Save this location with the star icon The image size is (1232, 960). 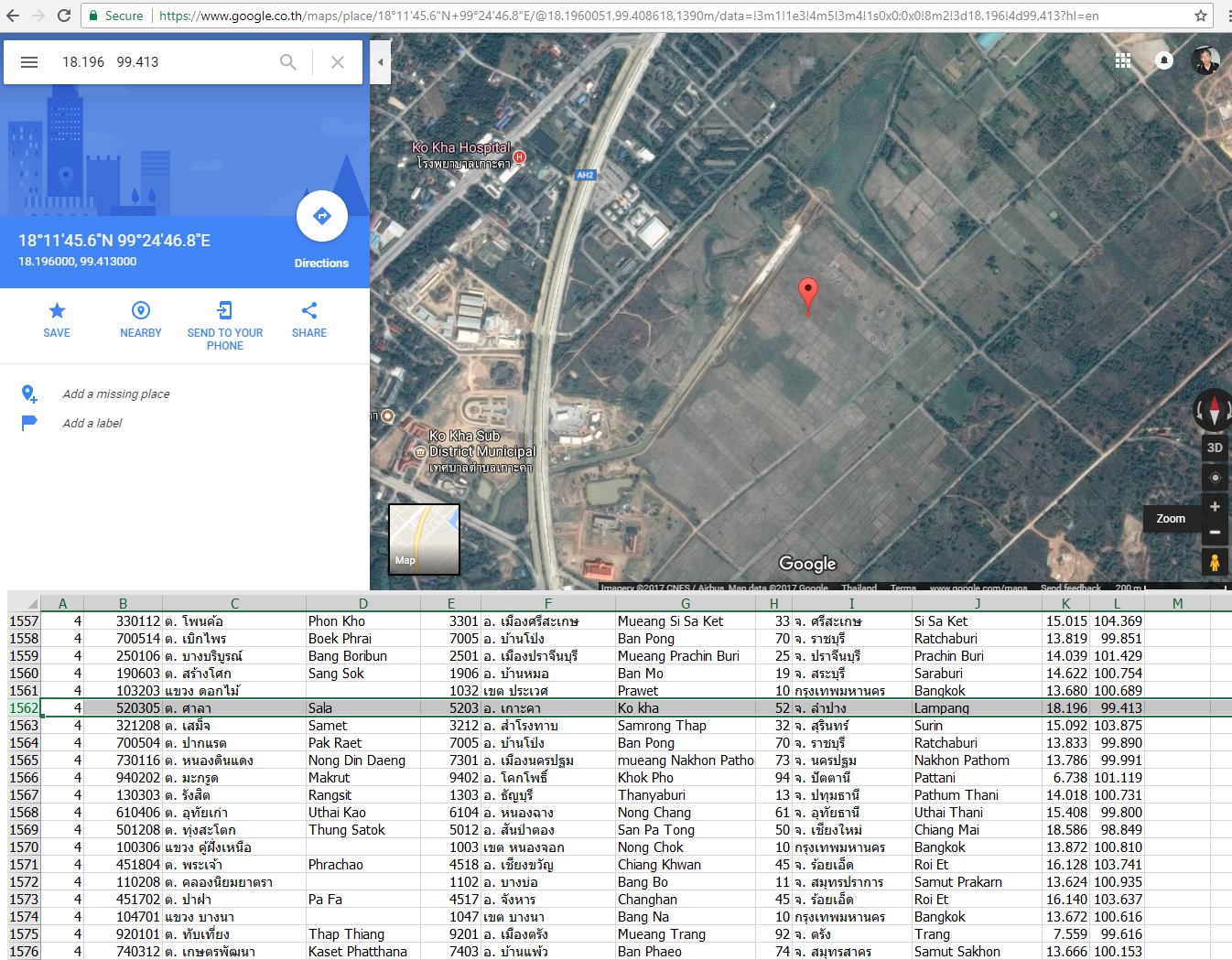coord(57,319)
